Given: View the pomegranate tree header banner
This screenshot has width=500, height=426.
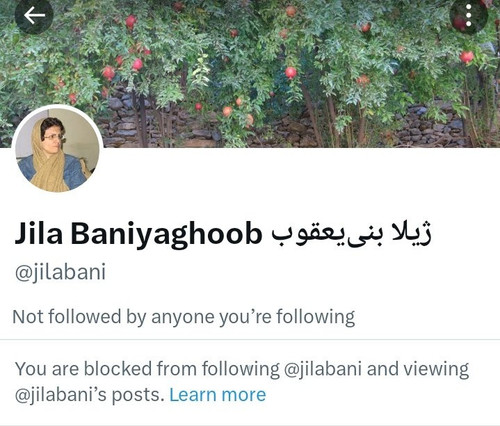Looking at the screenshot, I should [250, 73].
